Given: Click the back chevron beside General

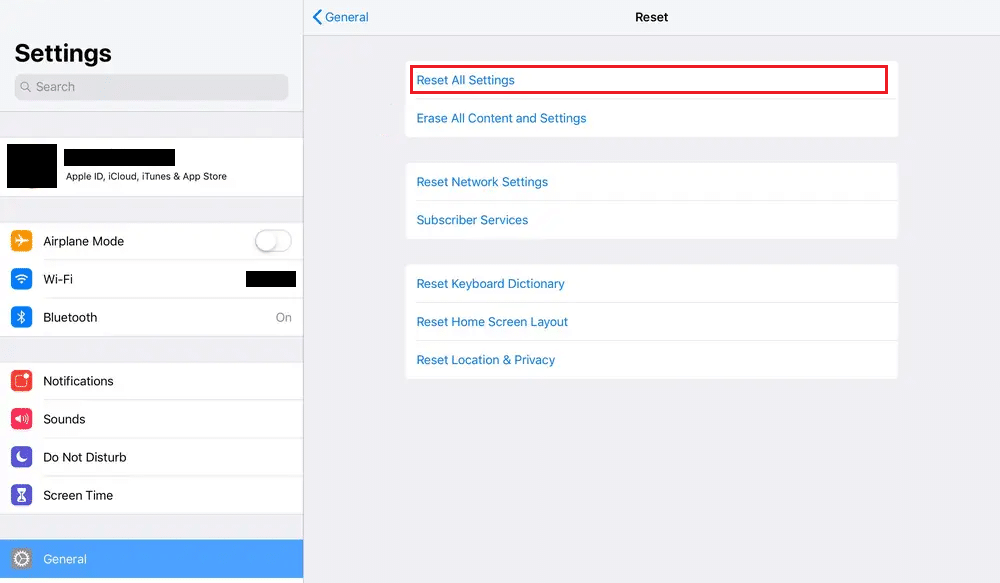Looking at the screenshot, I should point(317,17).
